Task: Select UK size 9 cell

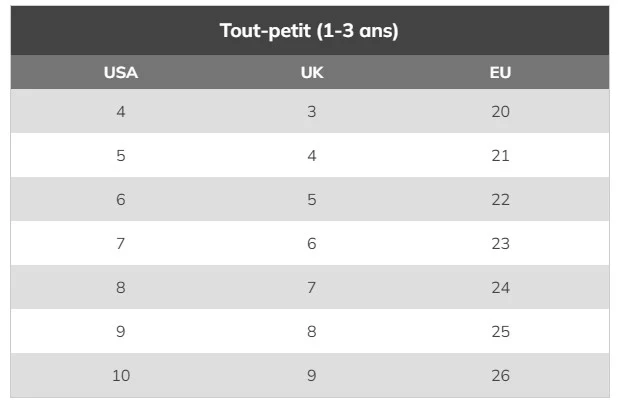Action: (311, 376)
